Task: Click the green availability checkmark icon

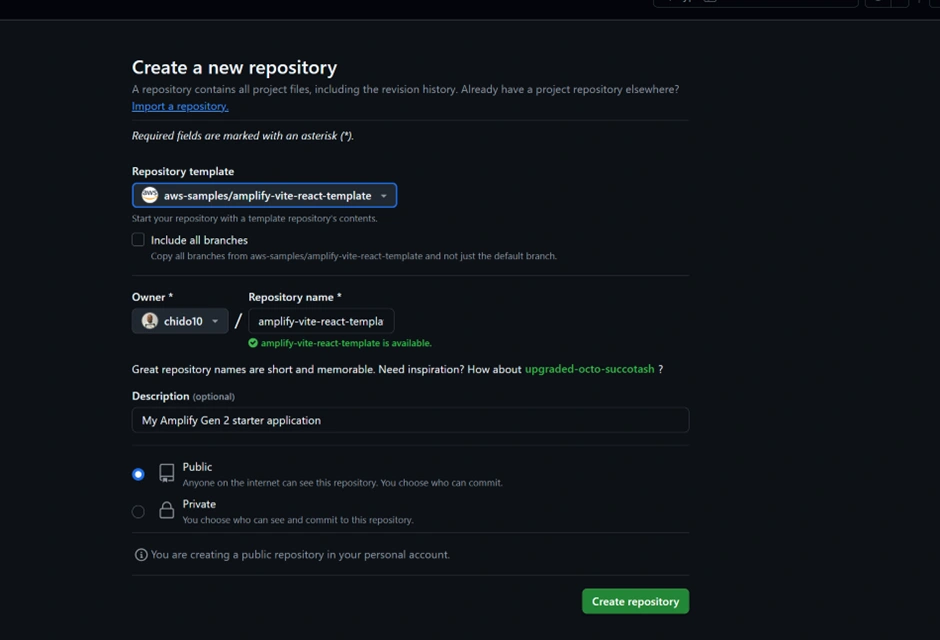Action: (253, 343)
